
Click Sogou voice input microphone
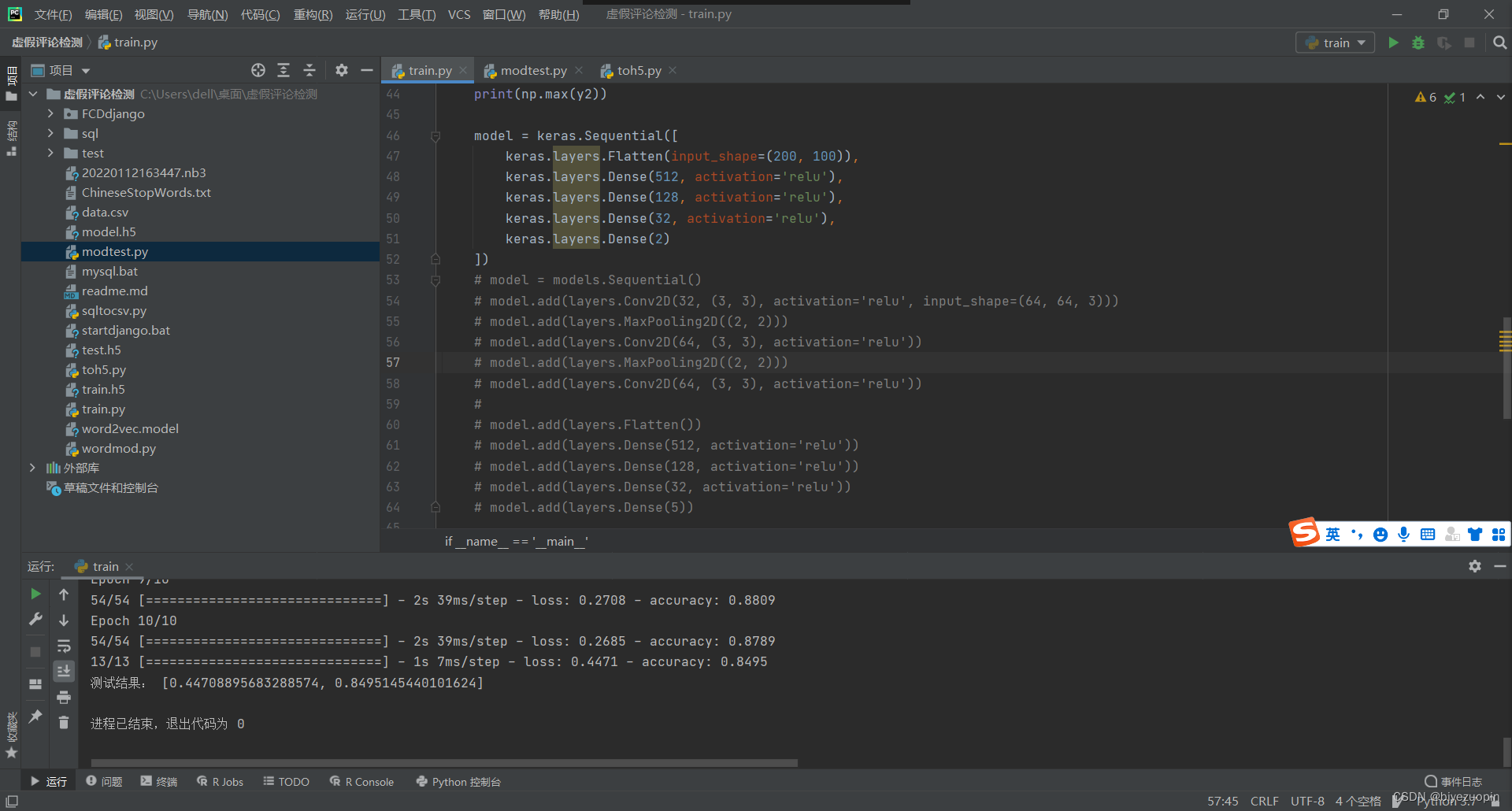[1403, 535]
